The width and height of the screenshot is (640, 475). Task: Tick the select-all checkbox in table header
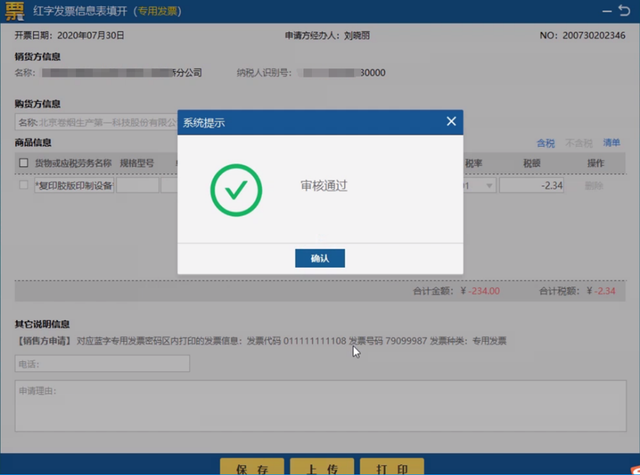click(24, 163)
